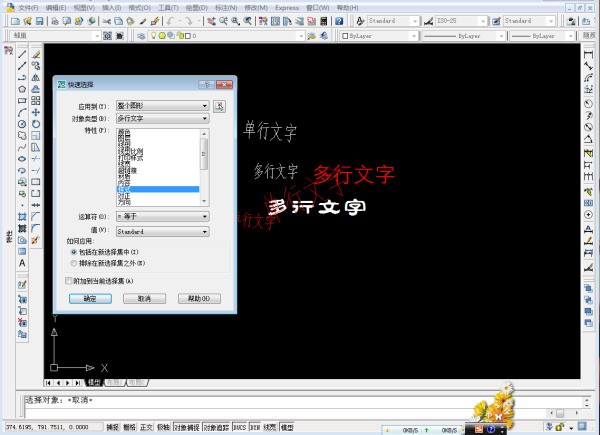
Task: Click the Multiline Text 'A' tool
Action: (x=22, y=263)
